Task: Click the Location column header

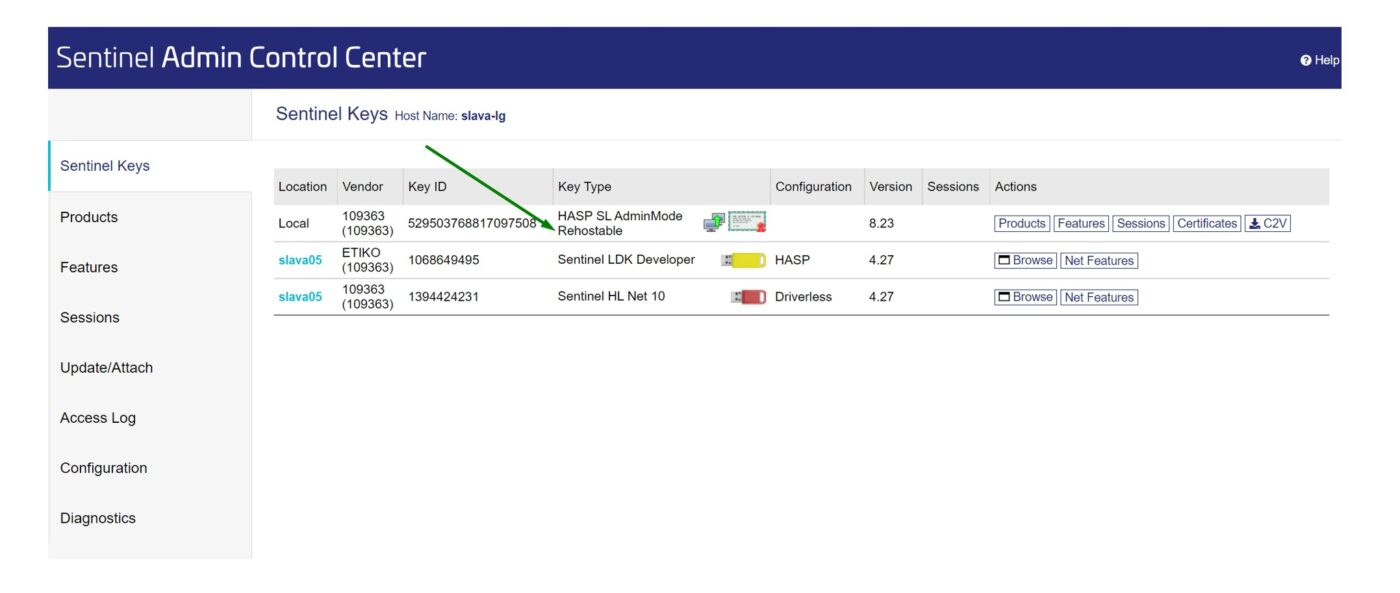Action: tap(302, 187)
